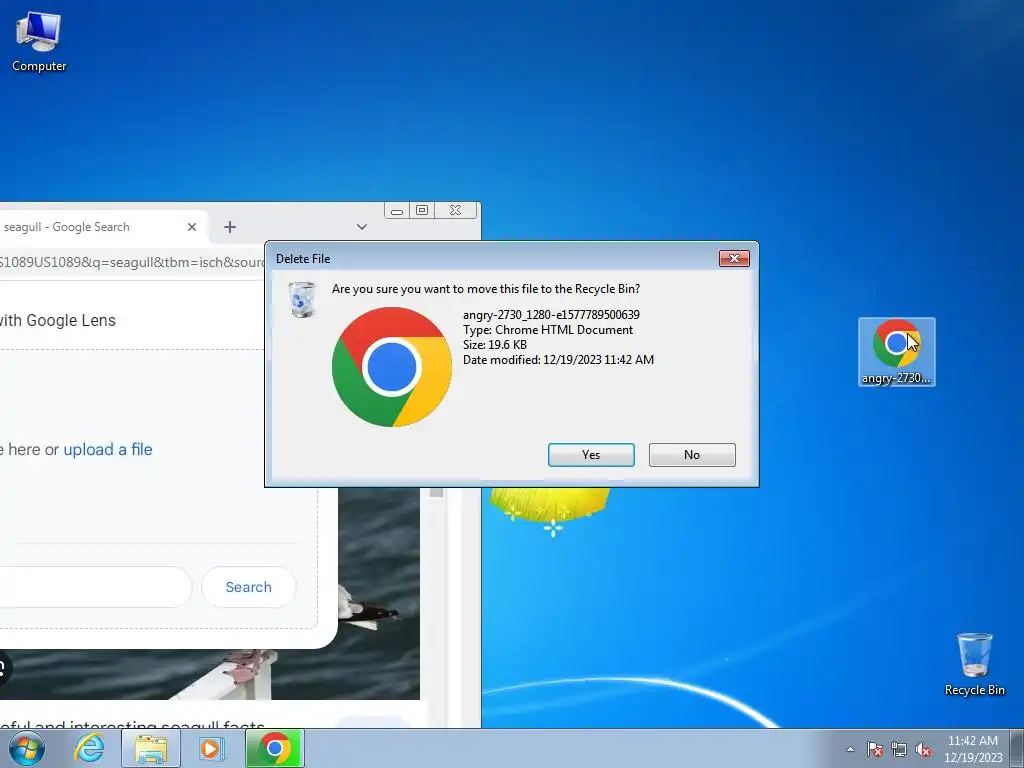The image size is (1024, 768).
Task: Confirm deletion with the Yes button
Action: coord(591,455)
